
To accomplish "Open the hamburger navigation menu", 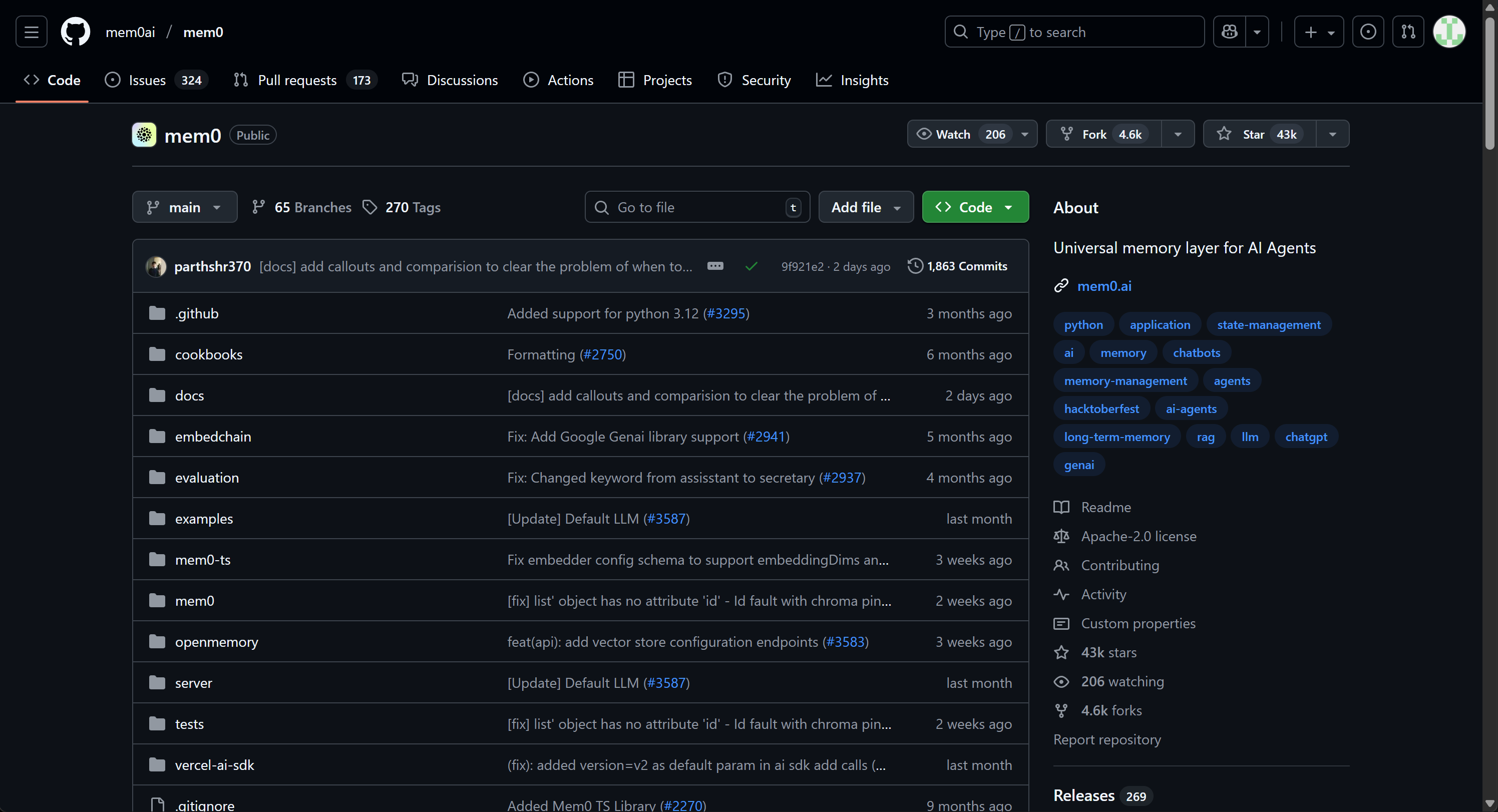I will click(32, 32).
